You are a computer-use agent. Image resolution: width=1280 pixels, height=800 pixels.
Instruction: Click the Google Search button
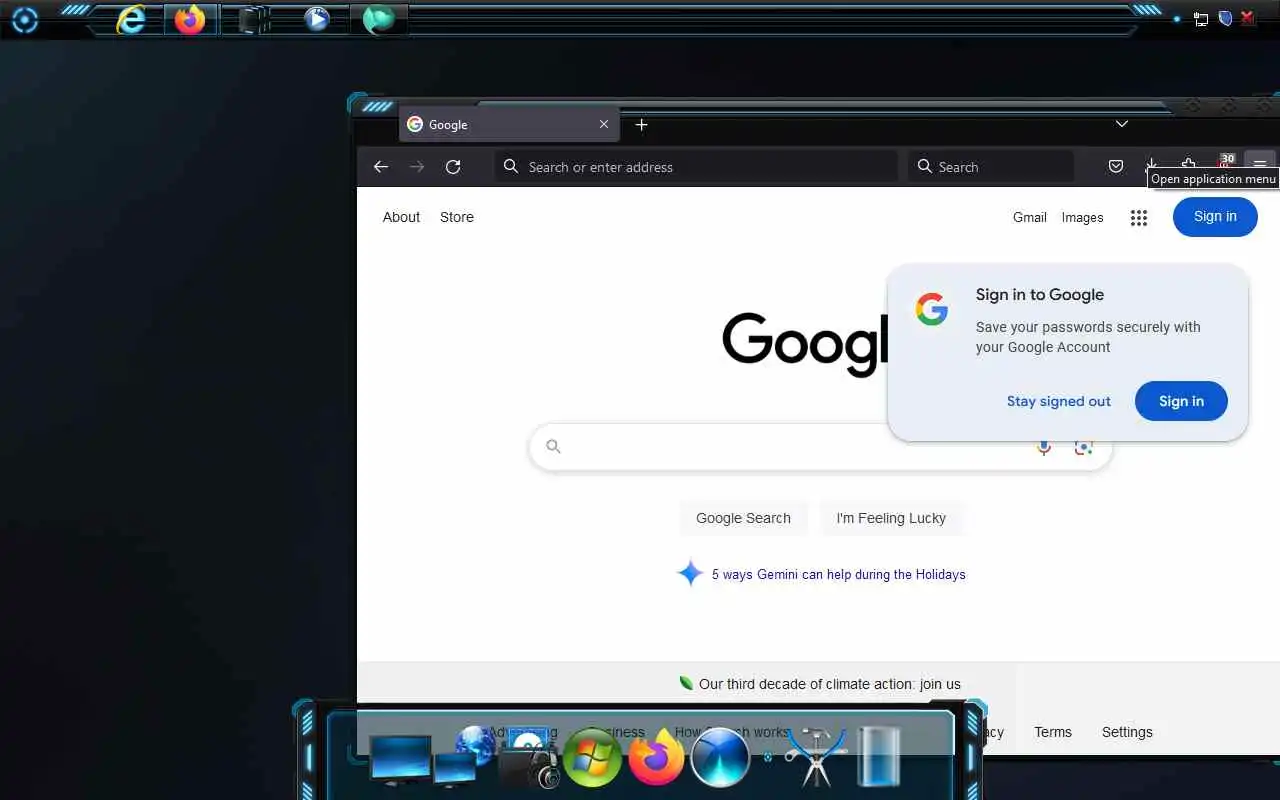click(x=743, y=518)
